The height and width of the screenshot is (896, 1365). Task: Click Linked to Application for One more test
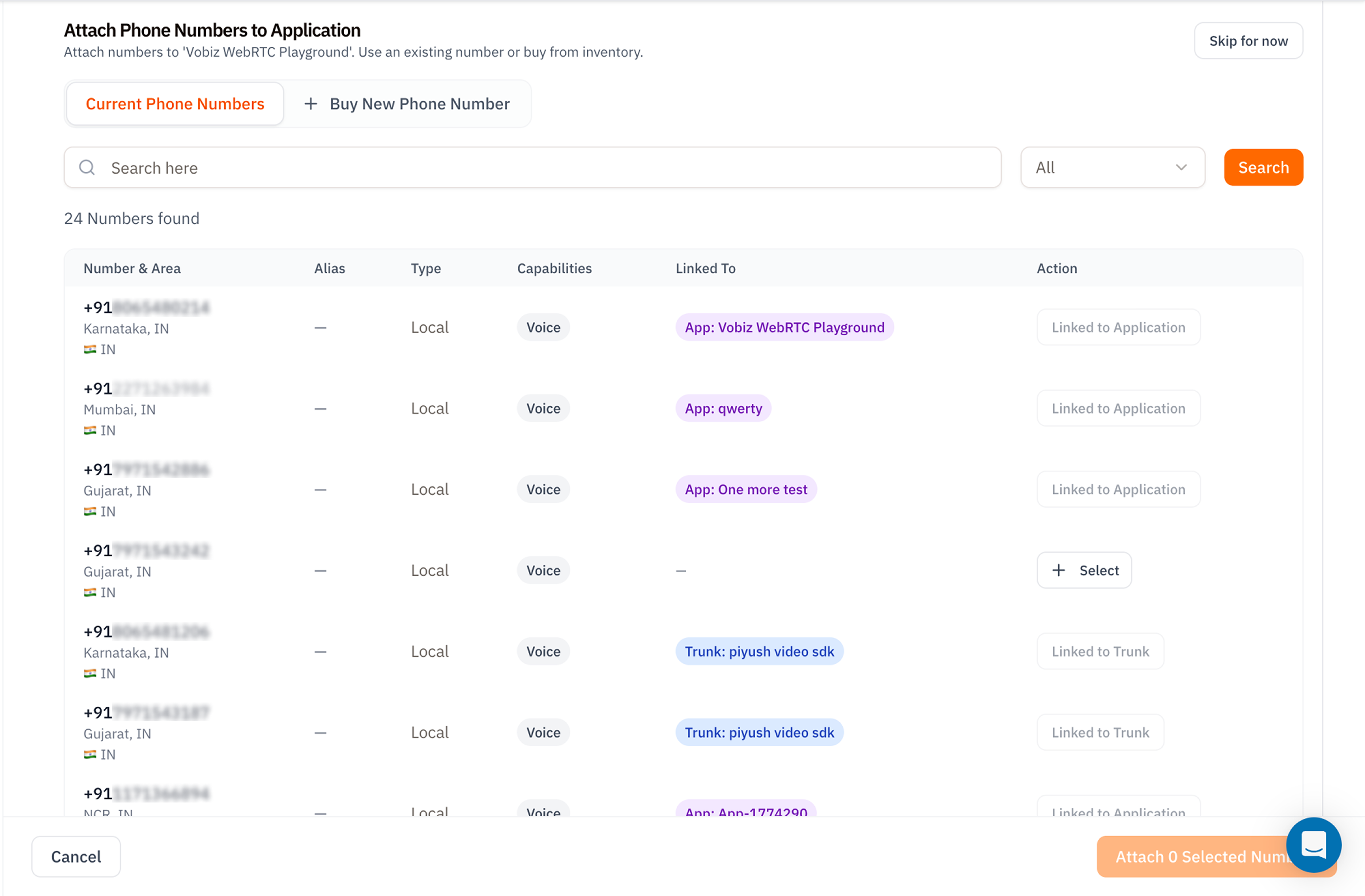1118,489
